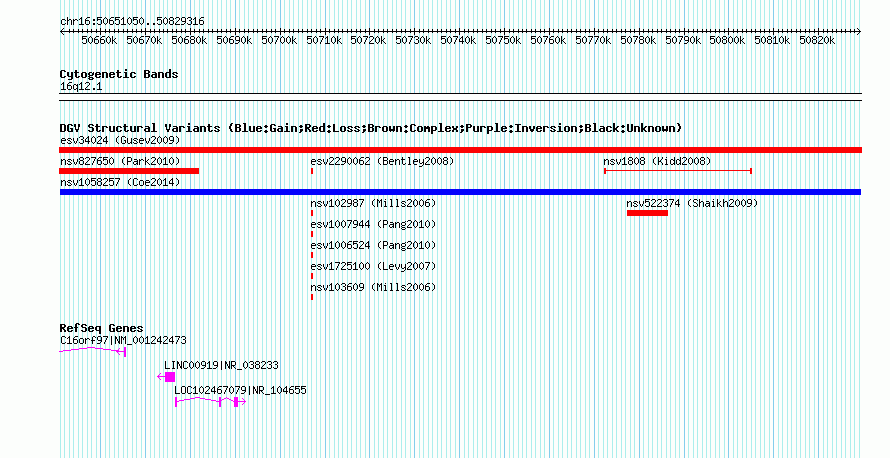Open nsv102987 (Mills2006) variant label
The height and width of the screenshot is (458, 890).
373,203
